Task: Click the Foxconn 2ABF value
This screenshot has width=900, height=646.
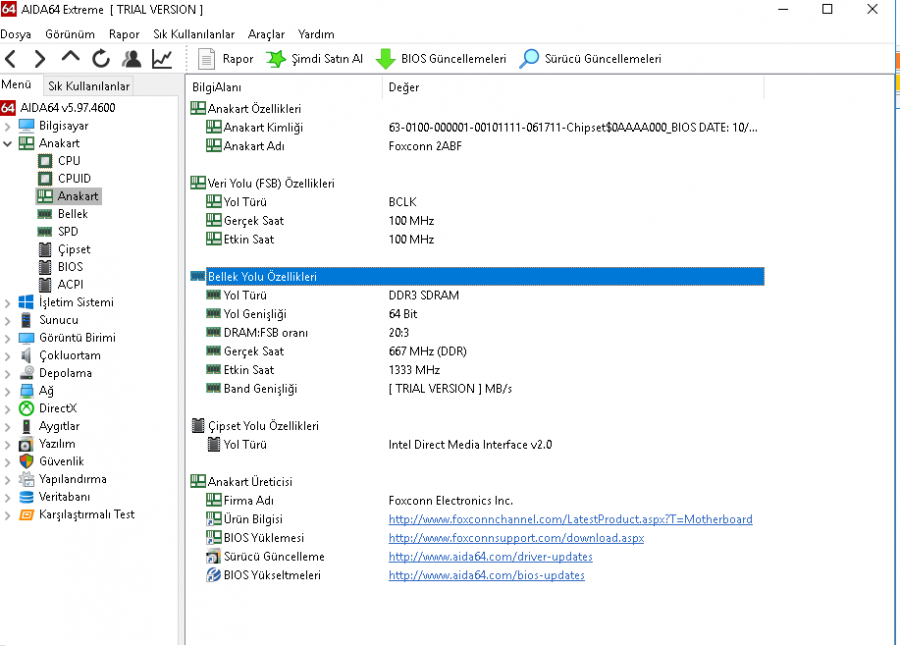Action: [x=425, y=146]
